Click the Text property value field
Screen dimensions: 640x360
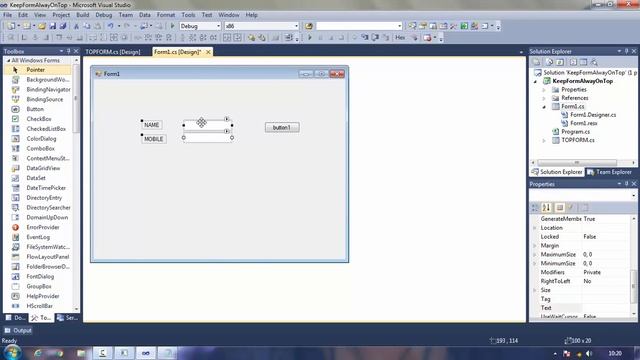click(606, 308)
